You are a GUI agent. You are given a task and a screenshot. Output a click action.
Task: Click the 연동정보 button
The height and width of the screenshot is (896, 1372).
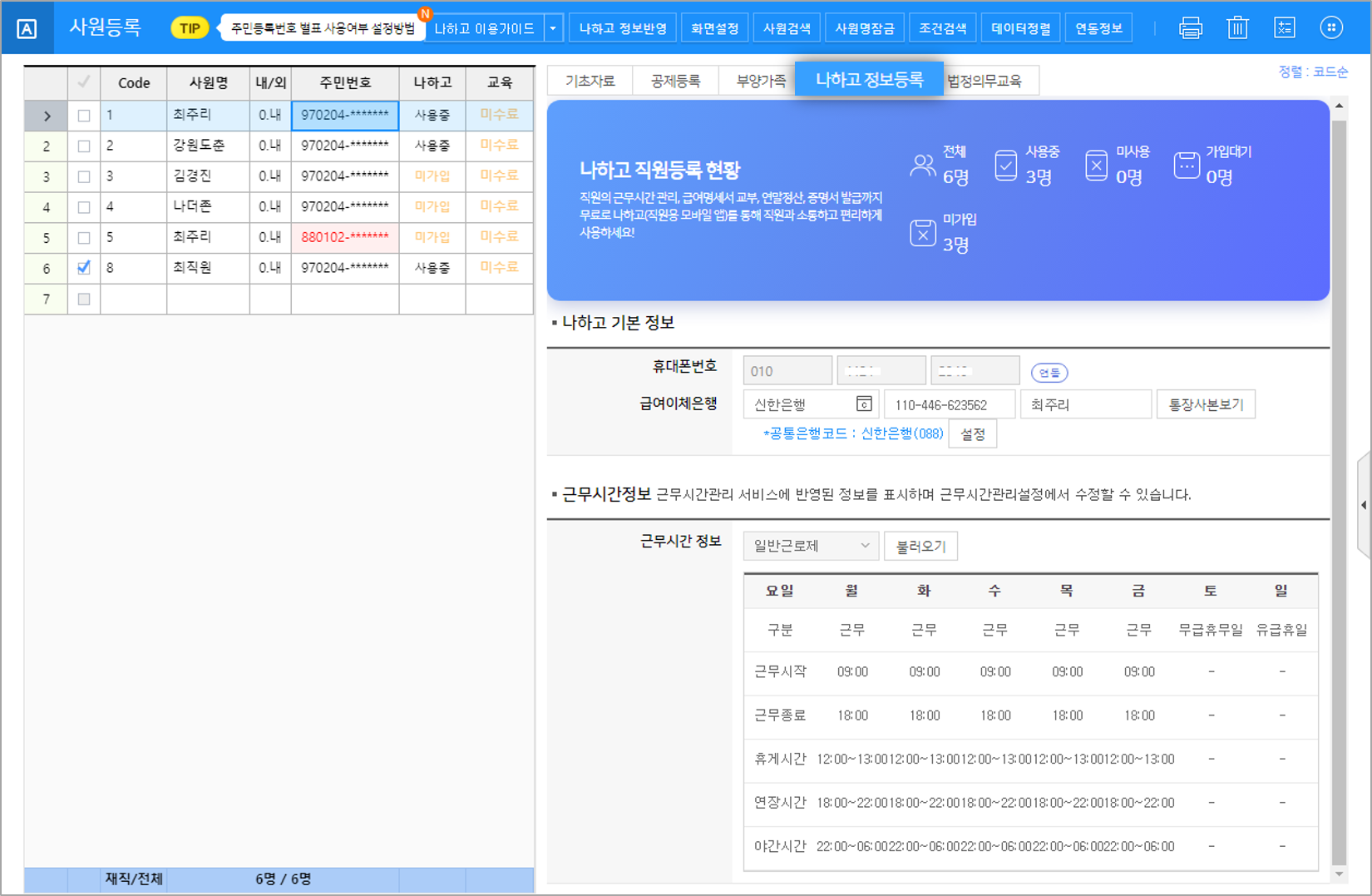point(1098,28)
